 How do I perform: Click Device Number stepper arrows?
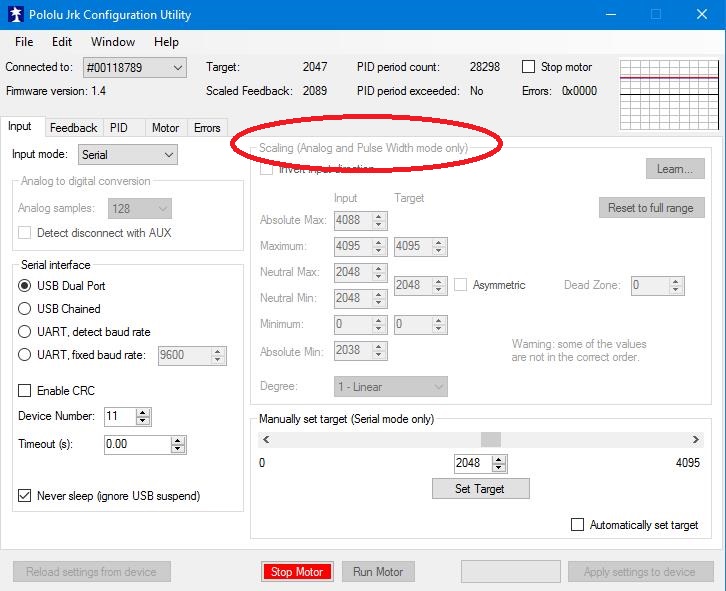click(143, 416)
